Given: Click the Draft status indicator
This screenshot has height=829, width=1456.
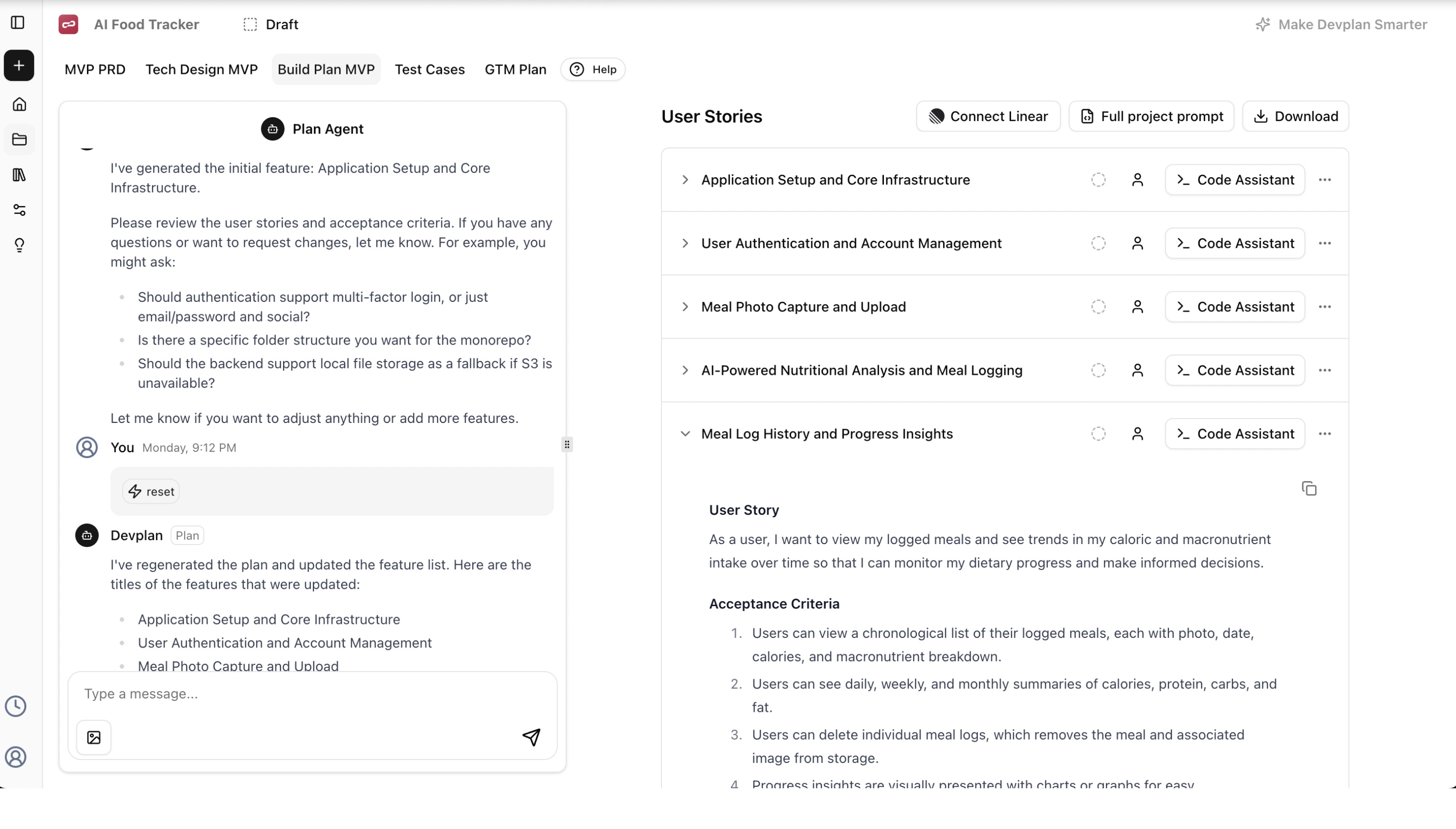Looking at the screenshot, I should (x=271, y=24).
